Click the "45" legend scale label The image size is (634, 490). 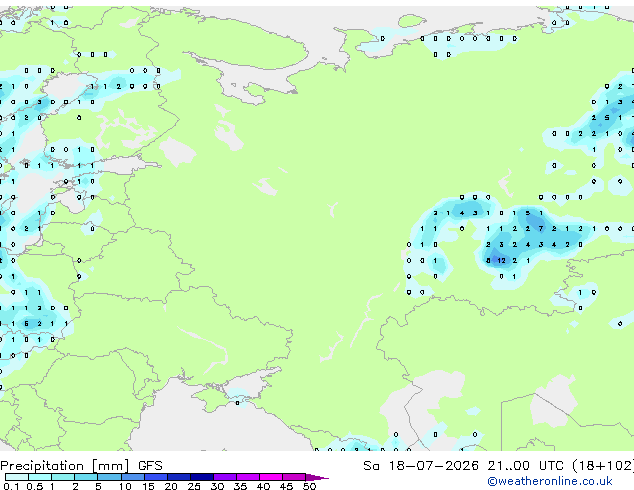(x=286, y=486)
